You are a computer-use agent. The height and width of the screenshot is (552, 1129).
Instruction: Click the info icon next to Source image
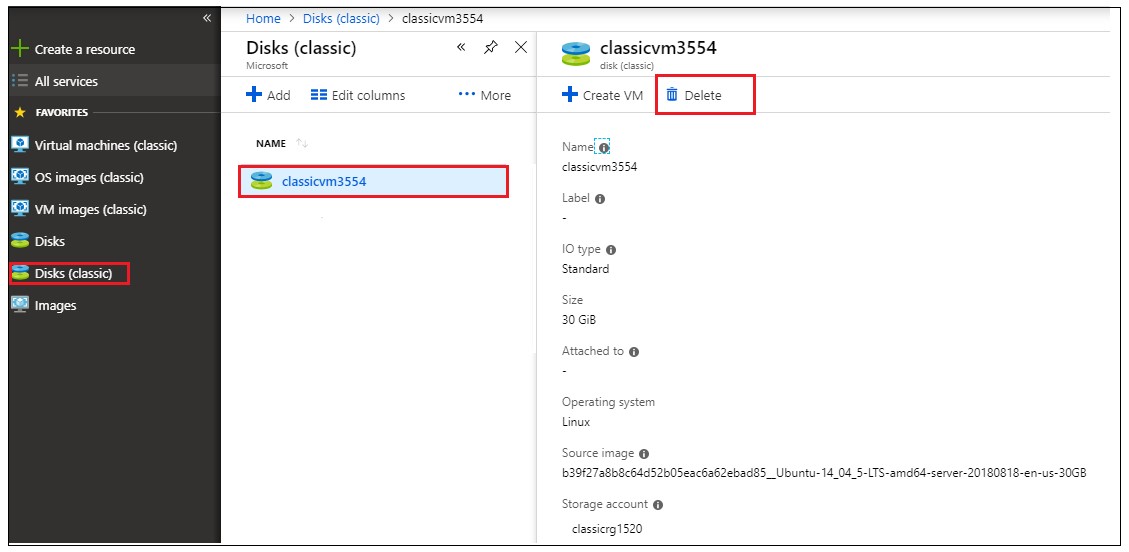644,454
